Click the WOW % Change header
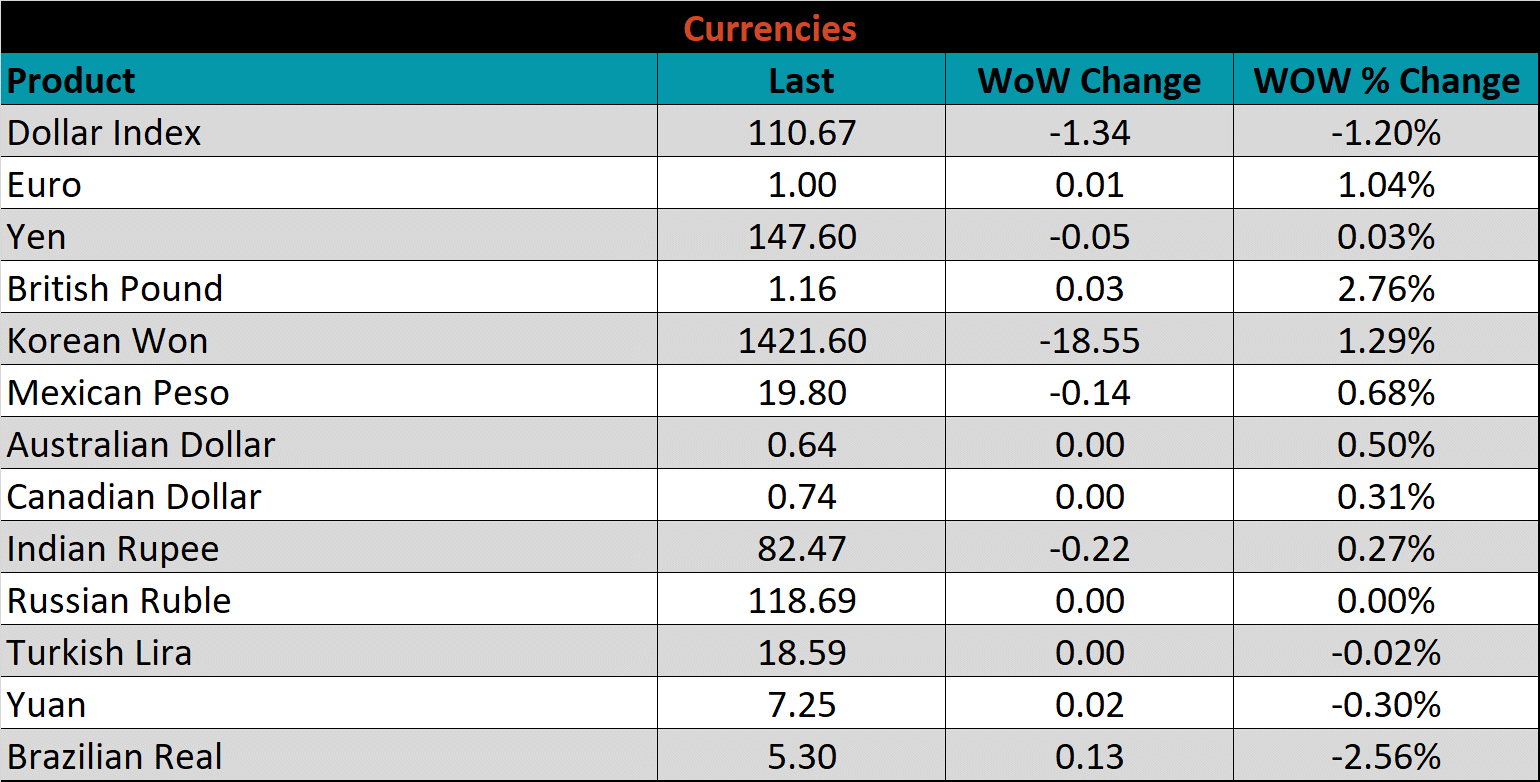The image size is (1540, 782). pyautogui.click(x=1386, y=80)
